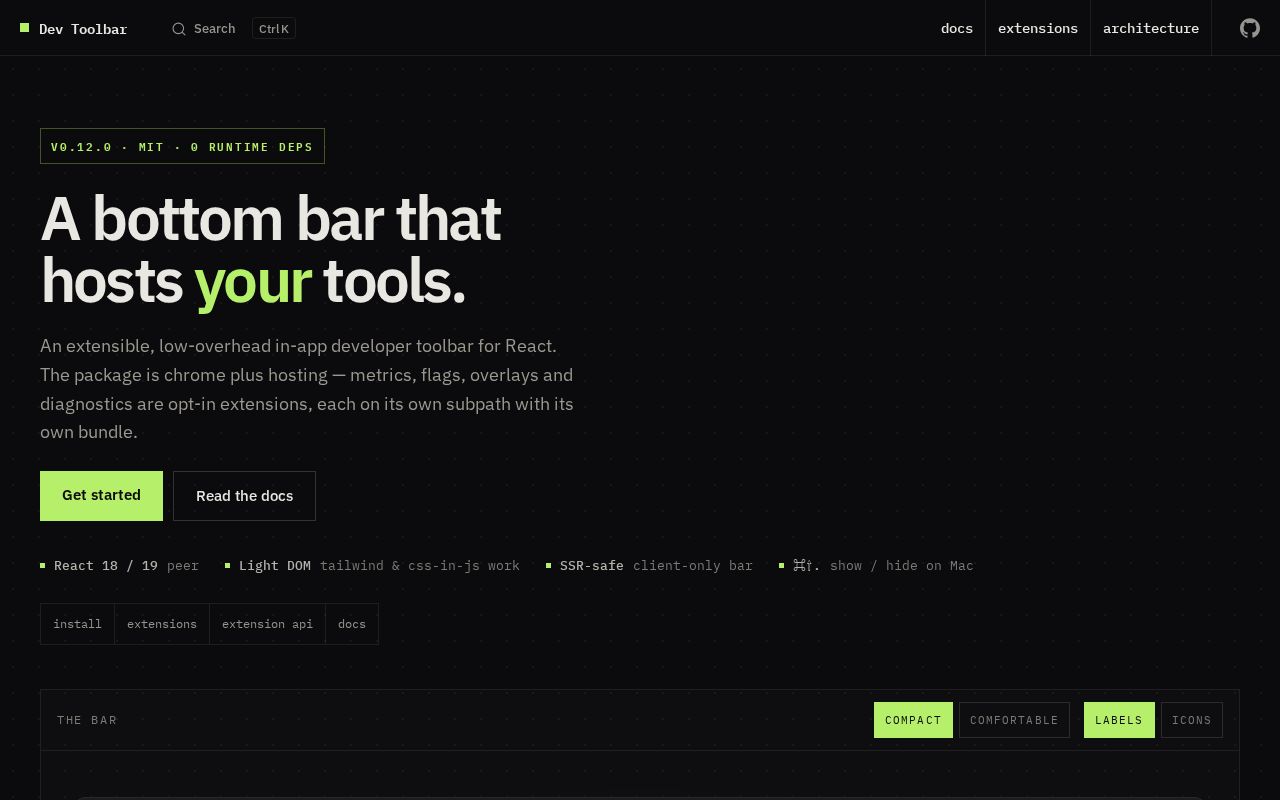Click 'show / hide on Mac' text
This screenshot has width=1280, height=800.
[901, 566]
